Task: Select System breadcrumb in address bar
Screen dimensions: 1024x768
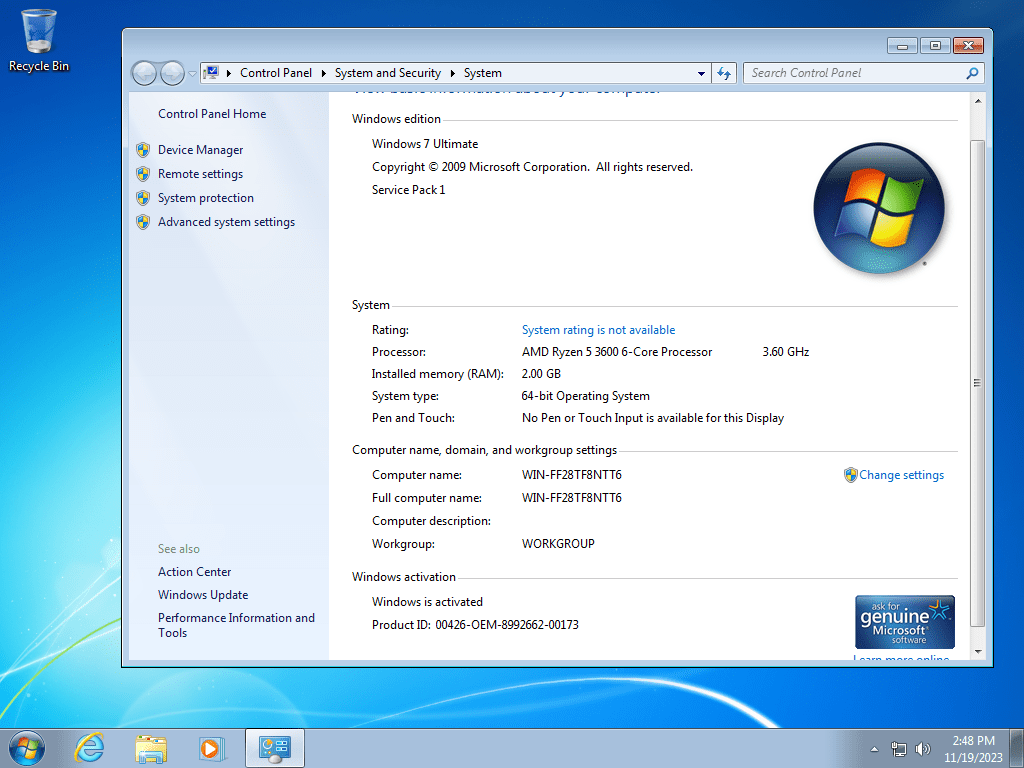Action: pos(483,73)
